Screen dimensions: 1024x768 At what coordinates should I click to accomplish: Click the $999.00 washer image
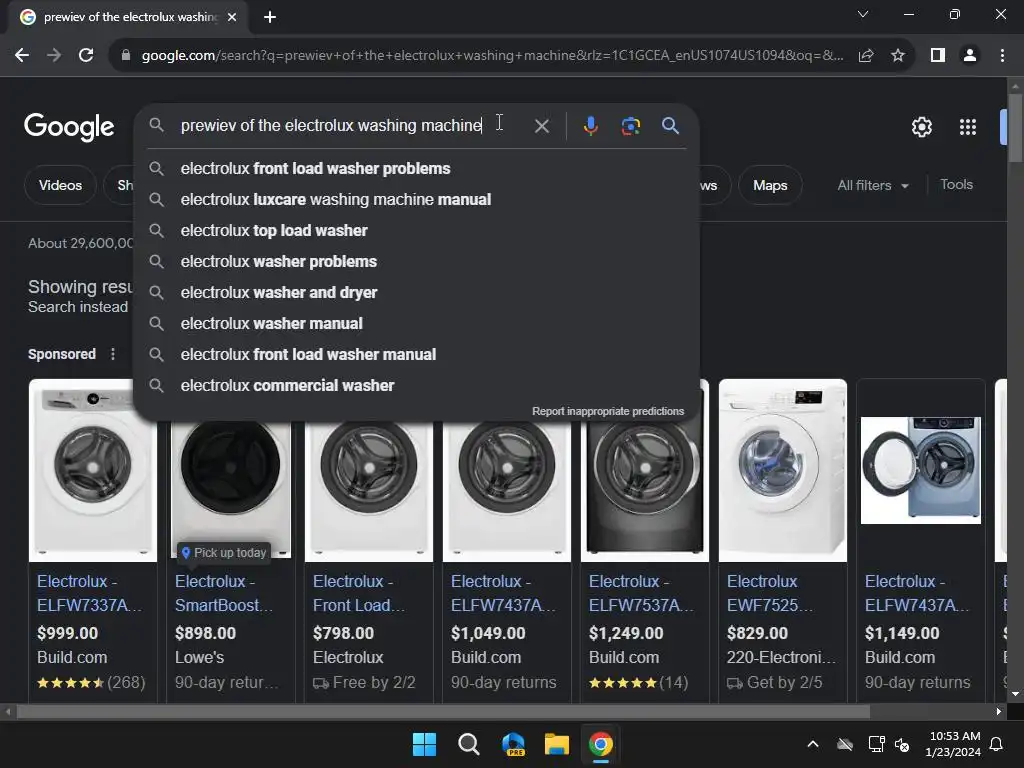pos(93,470)
